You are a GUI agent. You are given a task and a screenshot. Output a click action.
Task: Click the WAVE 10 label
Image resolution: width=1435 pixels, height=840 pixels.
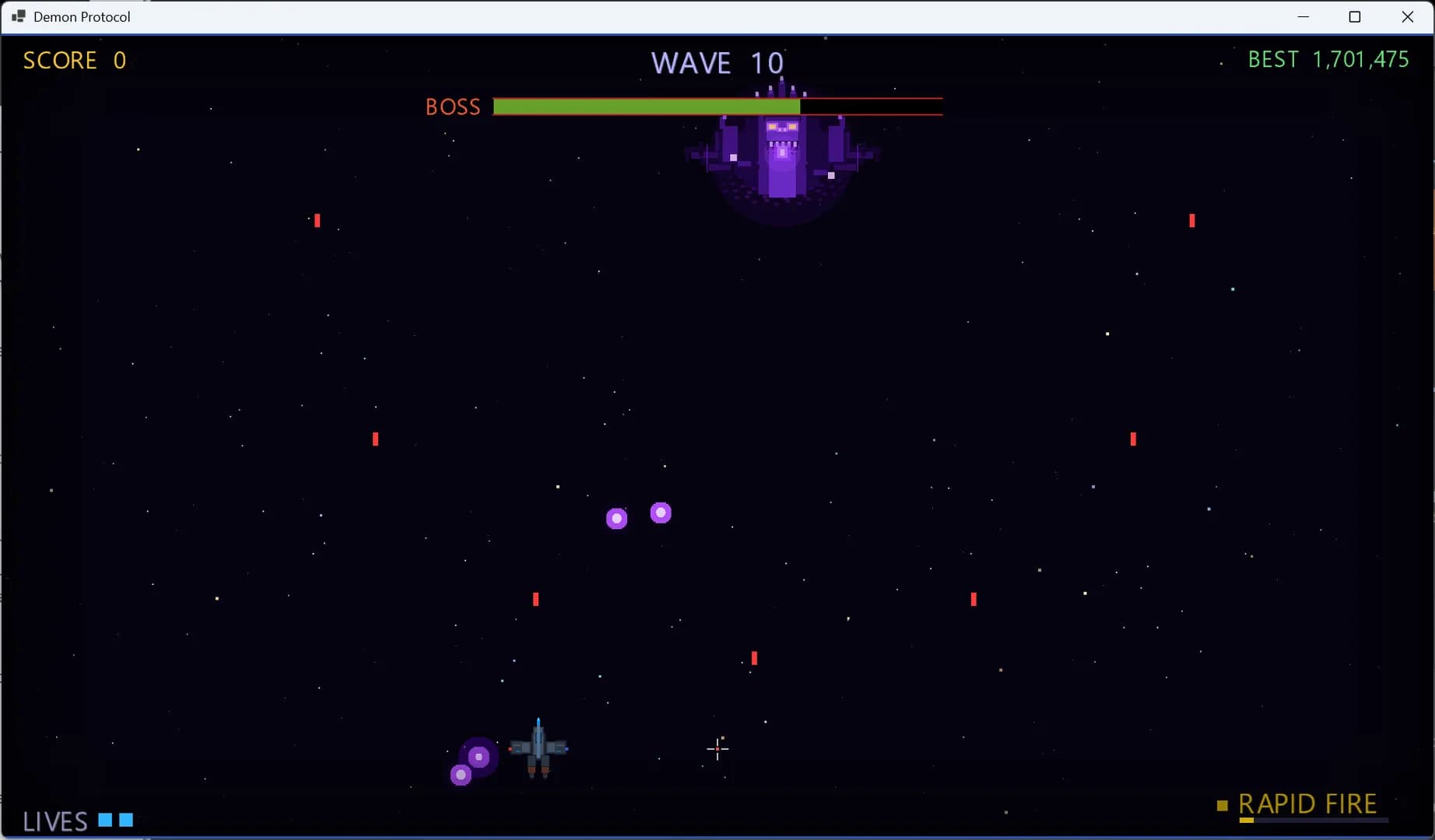point(717,63)
